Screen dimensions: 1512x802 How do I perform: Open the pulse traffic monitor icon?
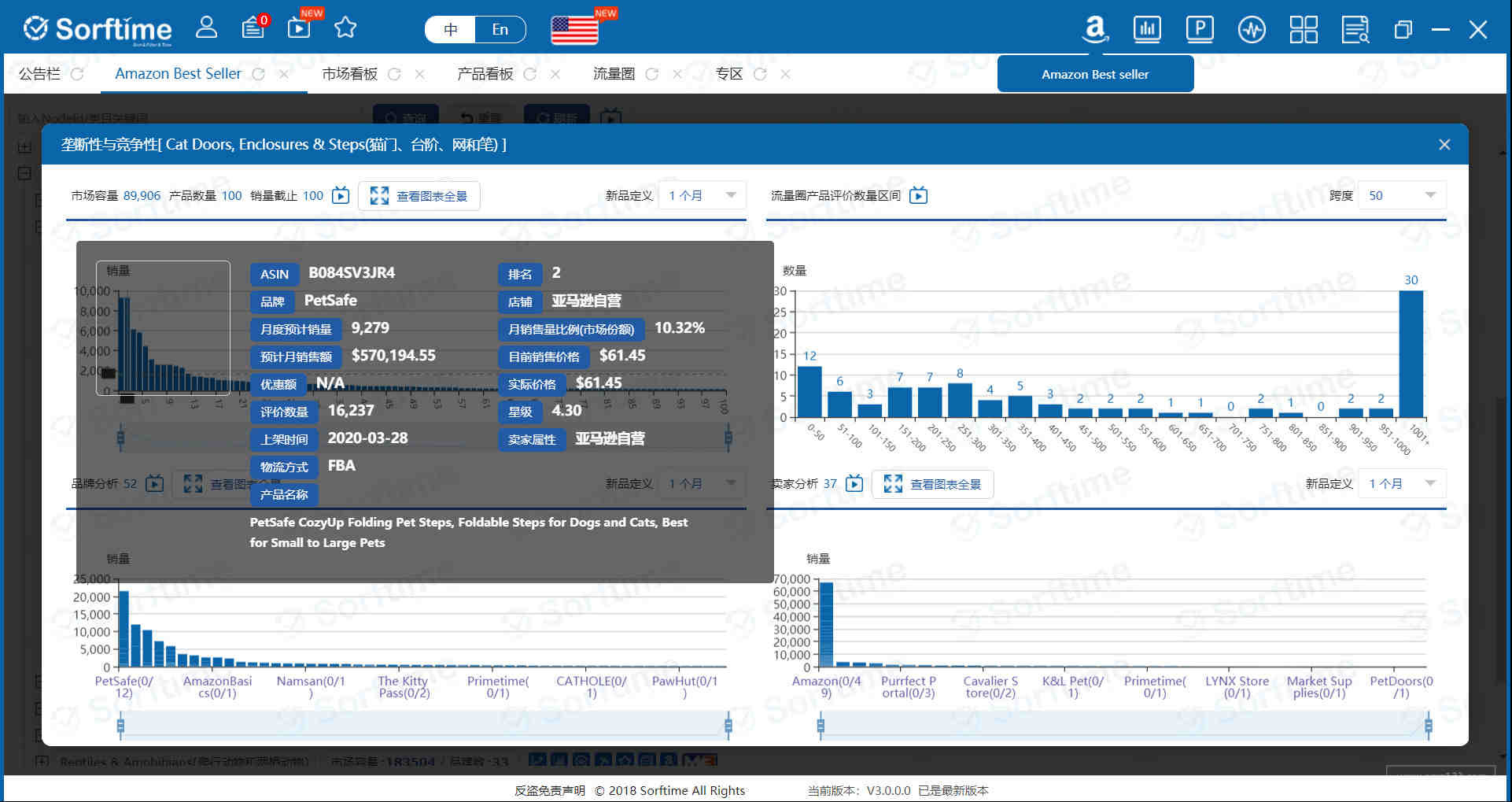click(x=1252, y=30)
